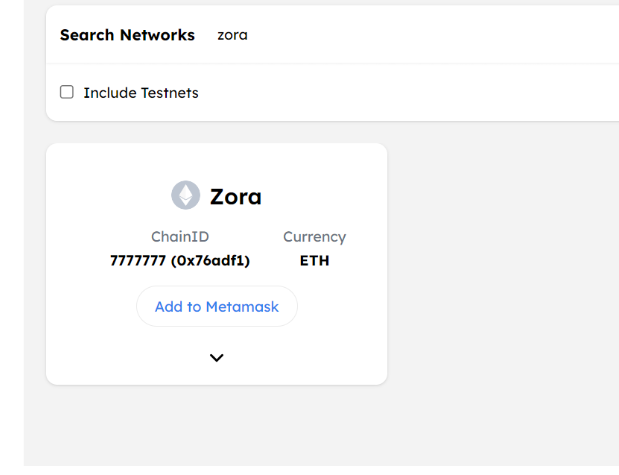
Task: Click the white left sidebar strip
Action: pos(12,237)
